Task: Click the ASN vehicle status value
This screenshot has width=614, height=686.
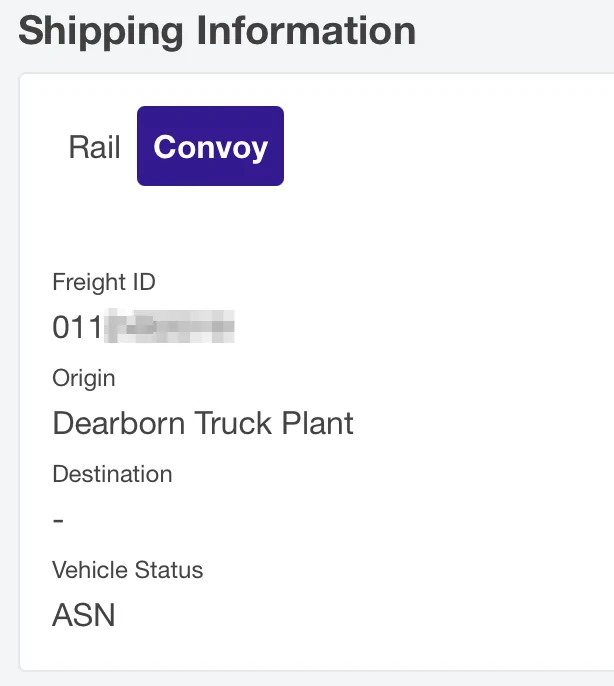Action: 84,614
